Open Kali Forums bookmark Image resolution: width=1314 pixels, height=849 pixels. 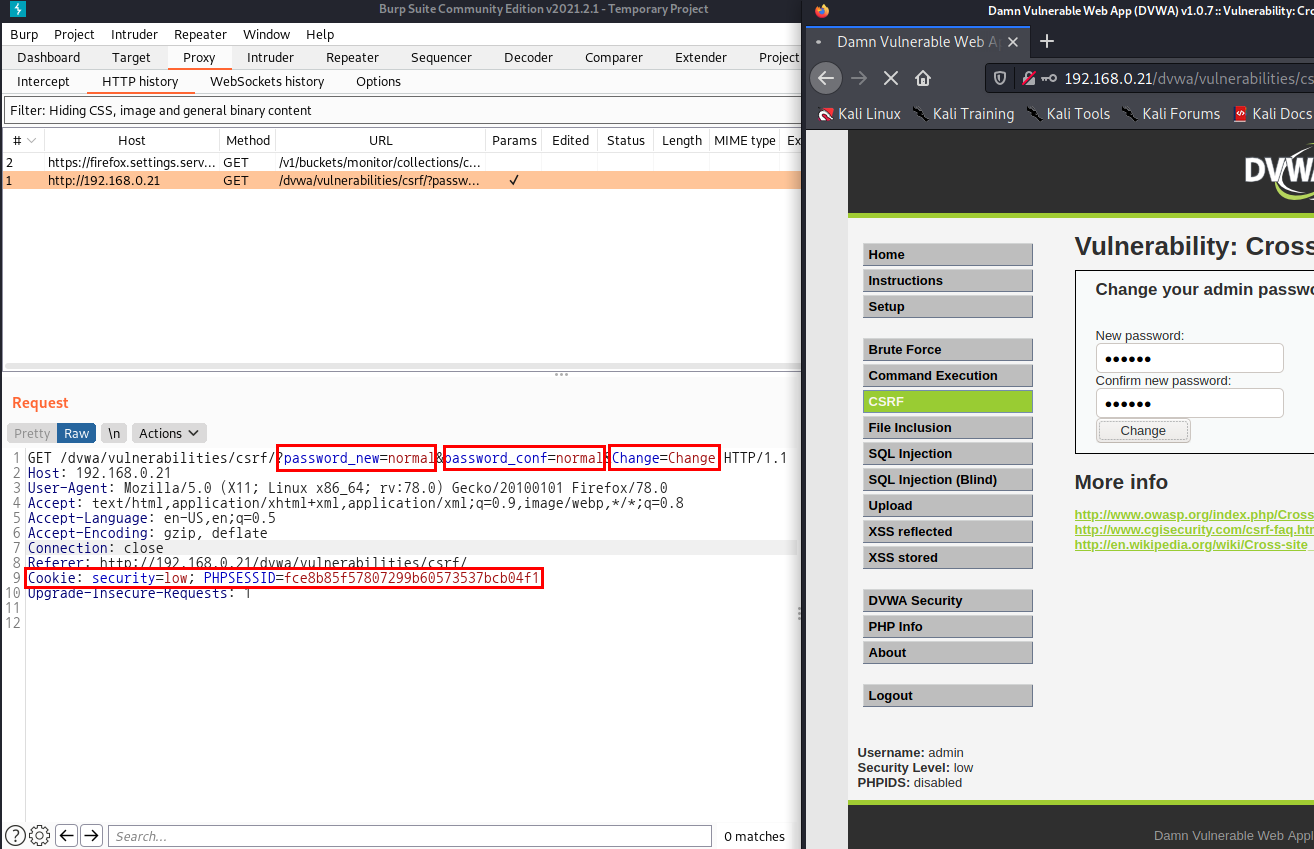1170,114
